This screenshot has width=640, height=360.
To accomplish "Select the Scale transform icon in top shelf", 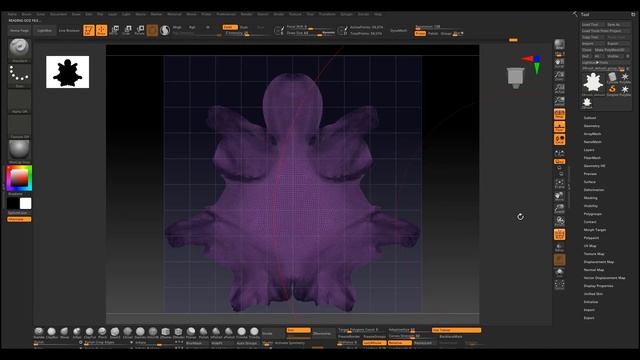I will [x=127, y=30].
